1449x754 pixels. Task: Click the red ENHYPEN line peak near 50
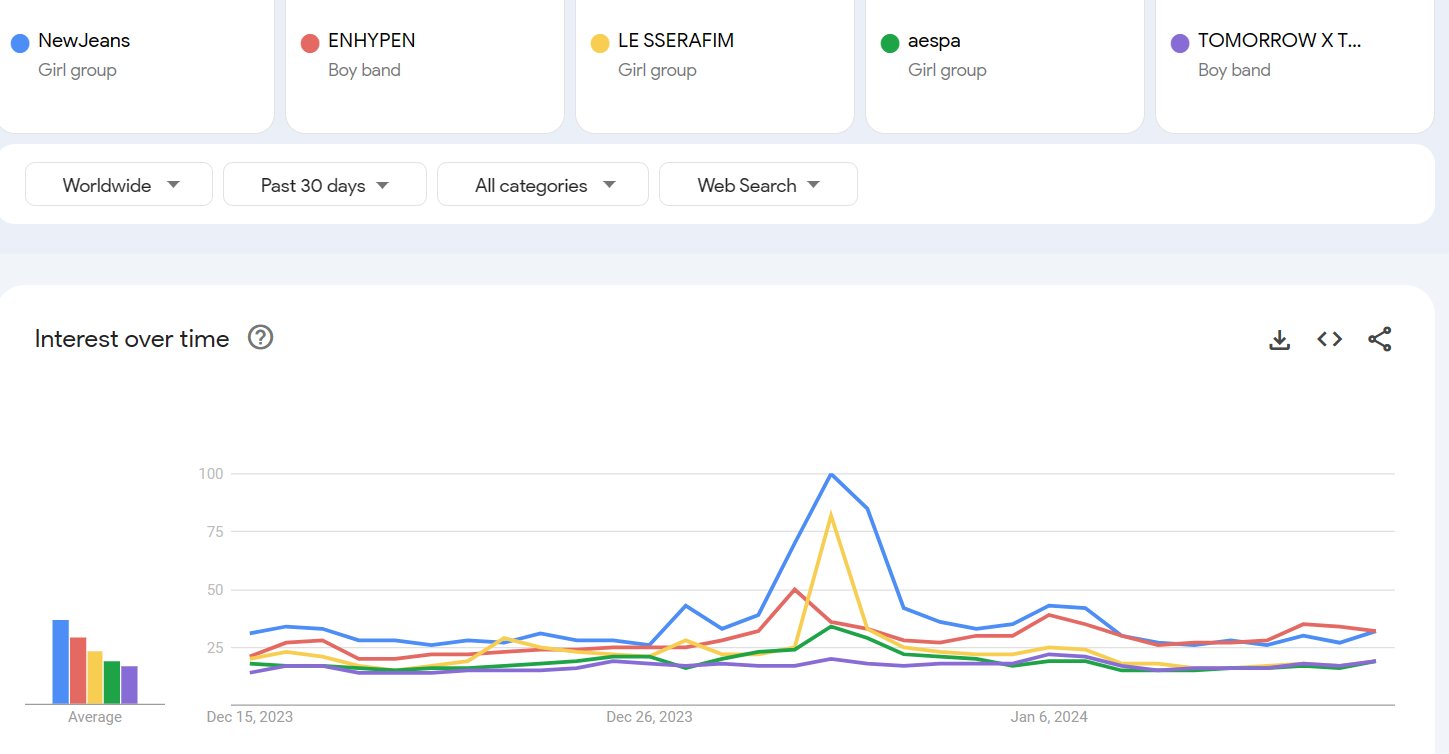(795, 590)
